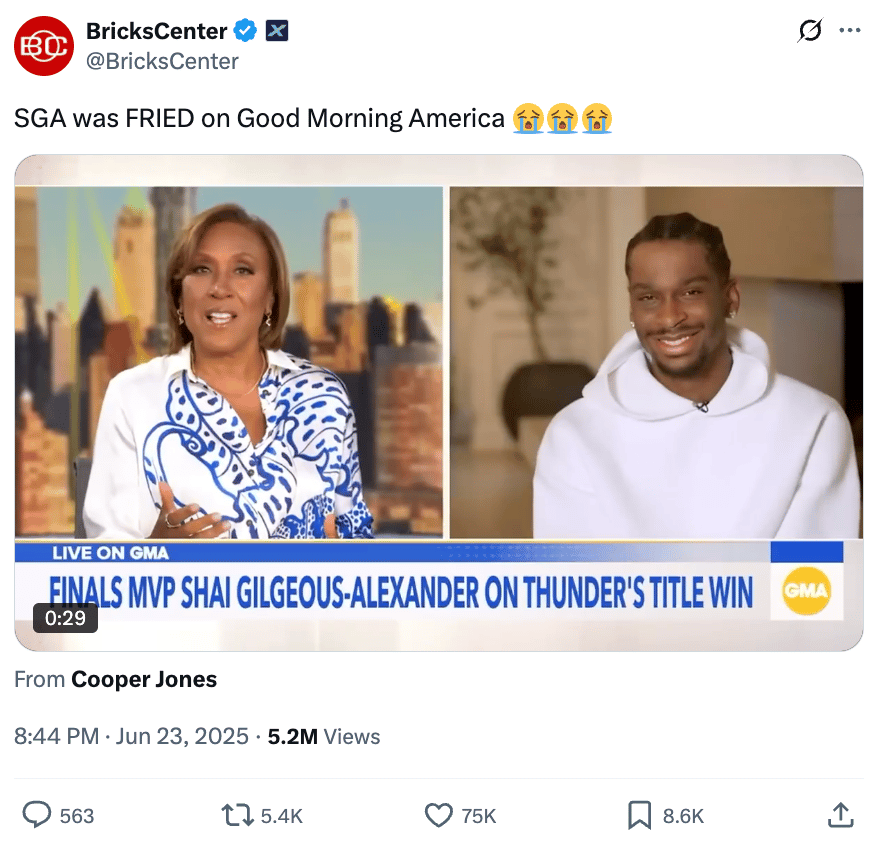Screen dimensions: 888x848
Task: Click the blue verified checkmark badge
Action: coord(246,31)
